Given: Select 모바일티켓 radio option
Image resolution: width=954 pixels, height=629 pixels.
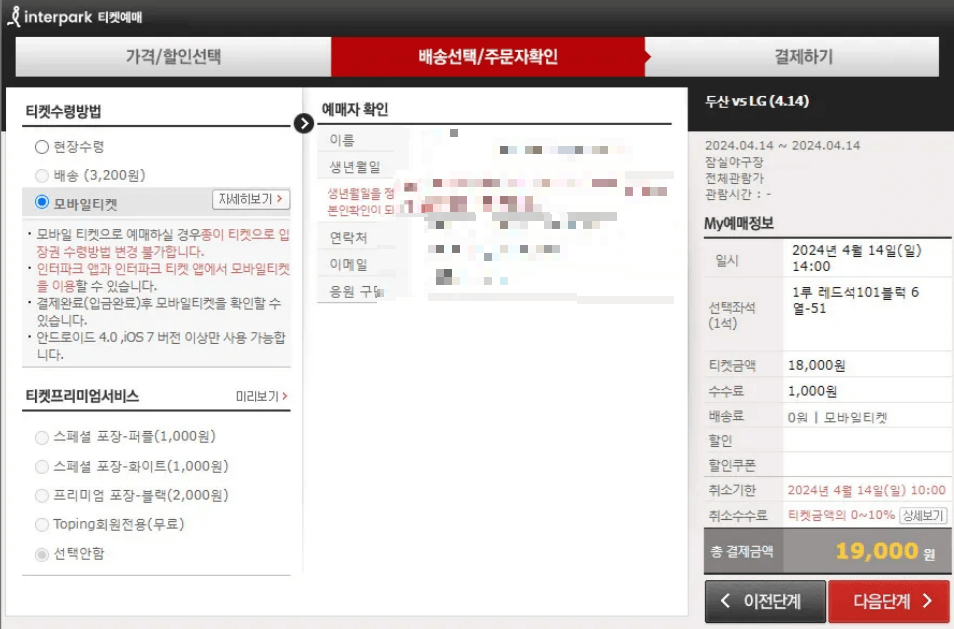Looking at the screenshot, I should coord(41,203).
